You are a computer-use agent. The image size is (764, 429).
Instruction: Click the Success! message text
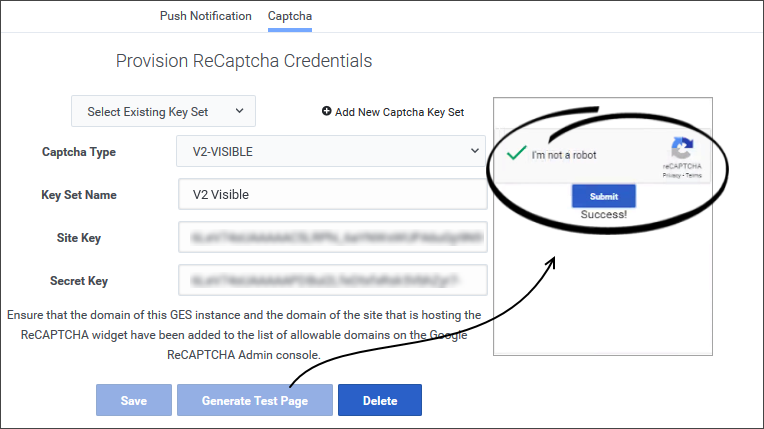[603, 214]
